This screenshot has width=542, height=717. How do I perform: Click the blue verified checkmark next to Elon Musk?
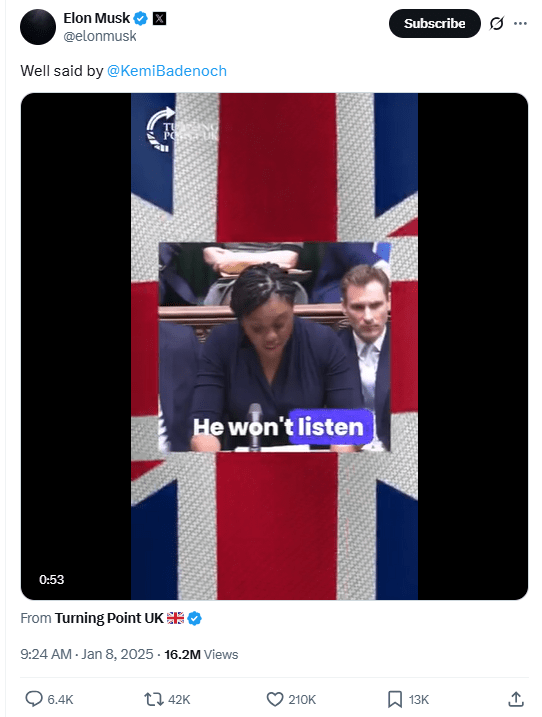click(x=141, y=18)
